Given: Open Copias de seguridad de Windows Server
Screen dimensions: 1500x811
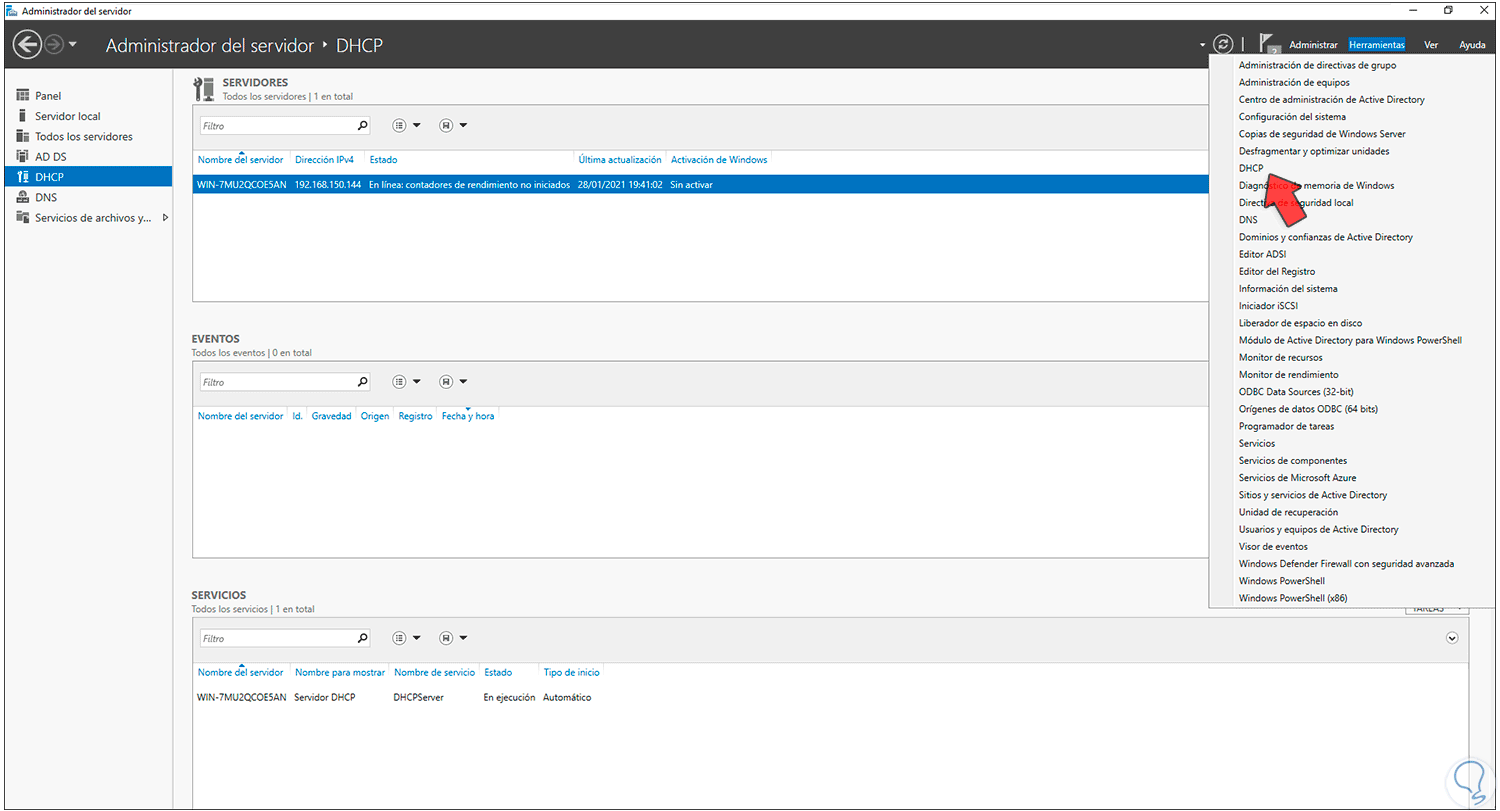Looking at the screenshot, I should [1322, 134].
